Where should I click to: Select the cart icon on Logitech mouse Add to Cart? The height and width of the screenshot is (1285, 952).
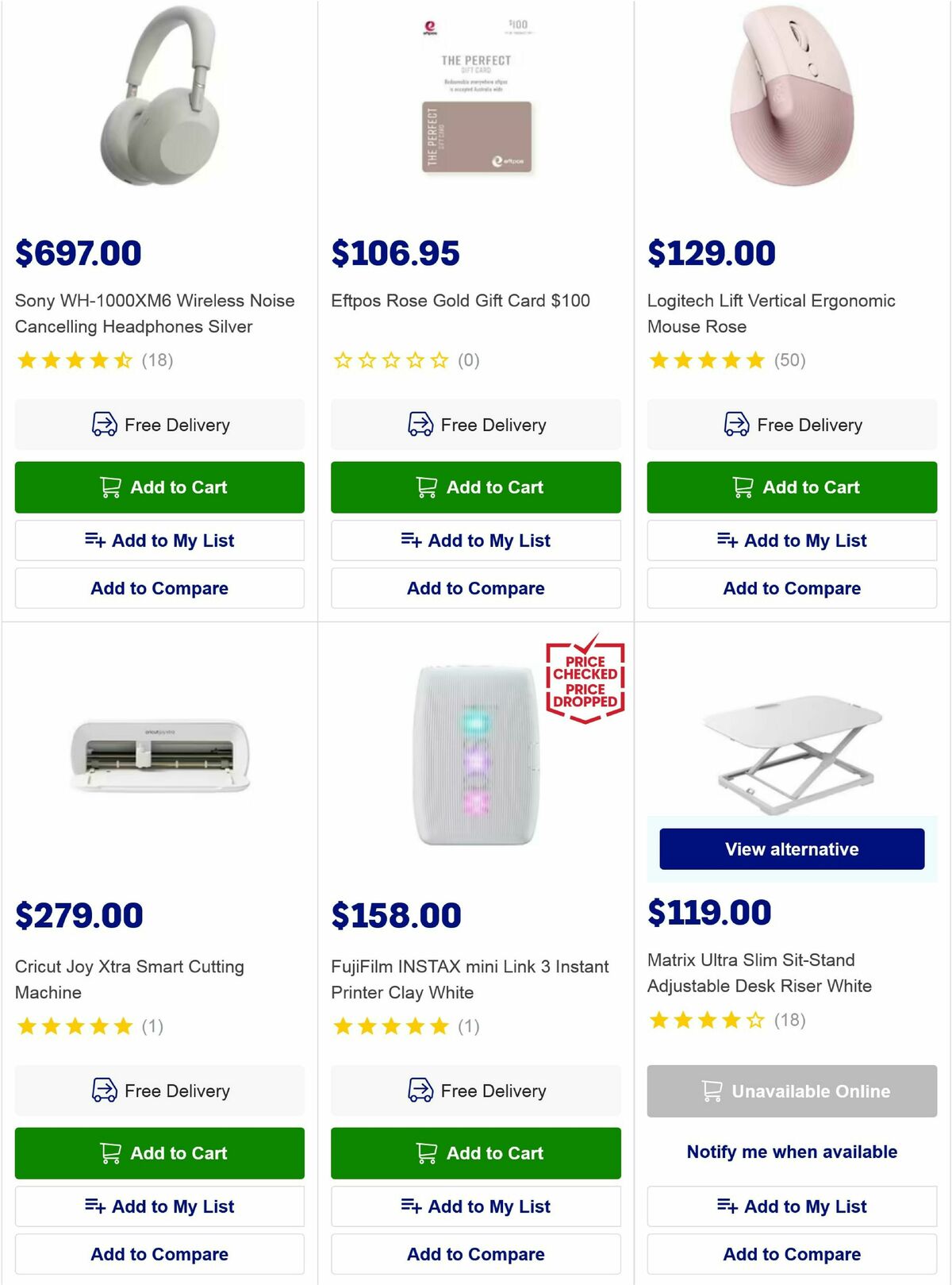tap(742, 487)
